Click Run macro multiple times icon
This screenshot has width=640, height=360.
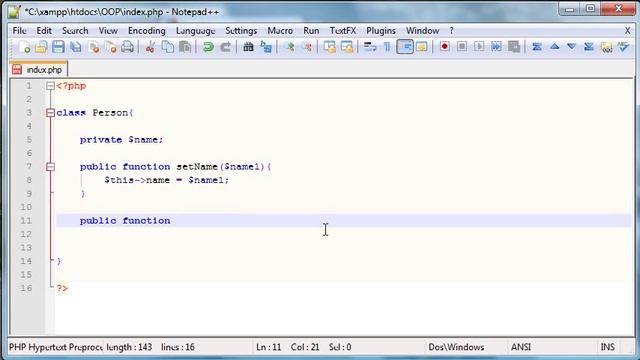click(x=496, y=47)
